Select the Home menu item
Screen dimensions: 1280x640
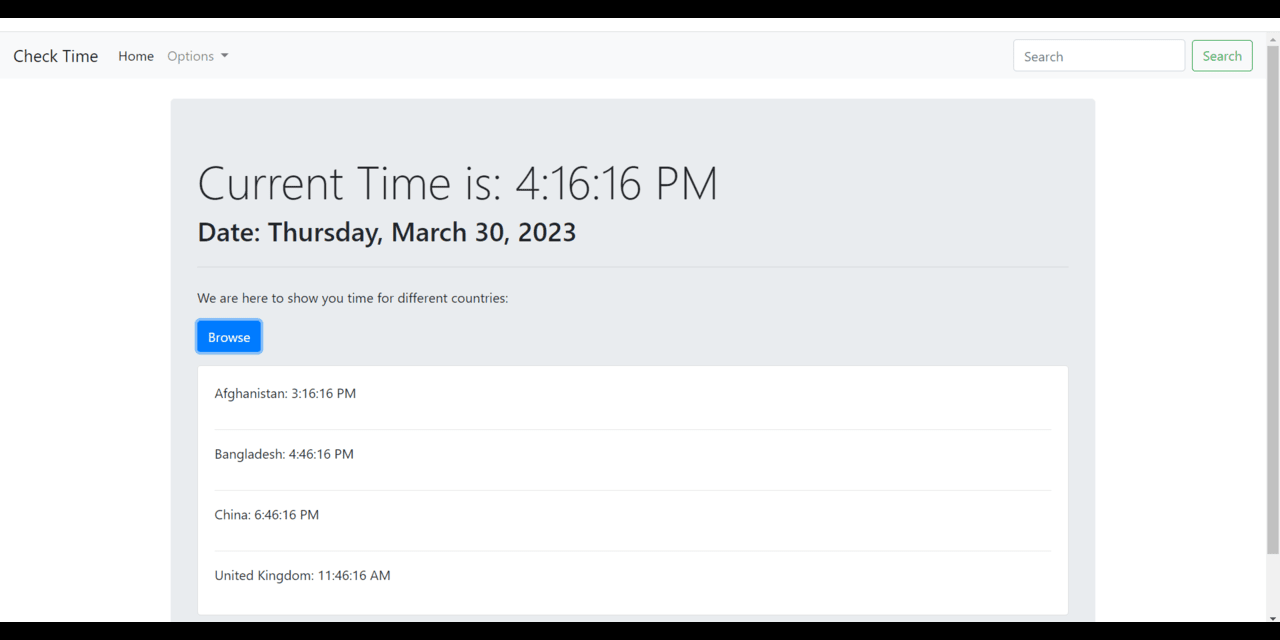click(136, 56)
